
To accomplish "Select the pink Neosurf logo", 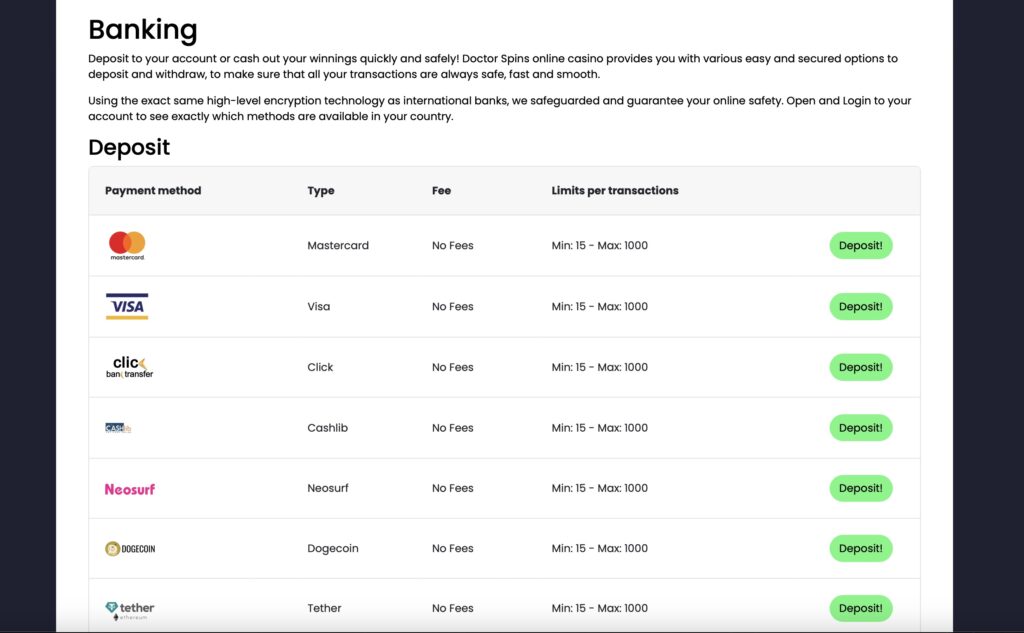I will 130,489.
